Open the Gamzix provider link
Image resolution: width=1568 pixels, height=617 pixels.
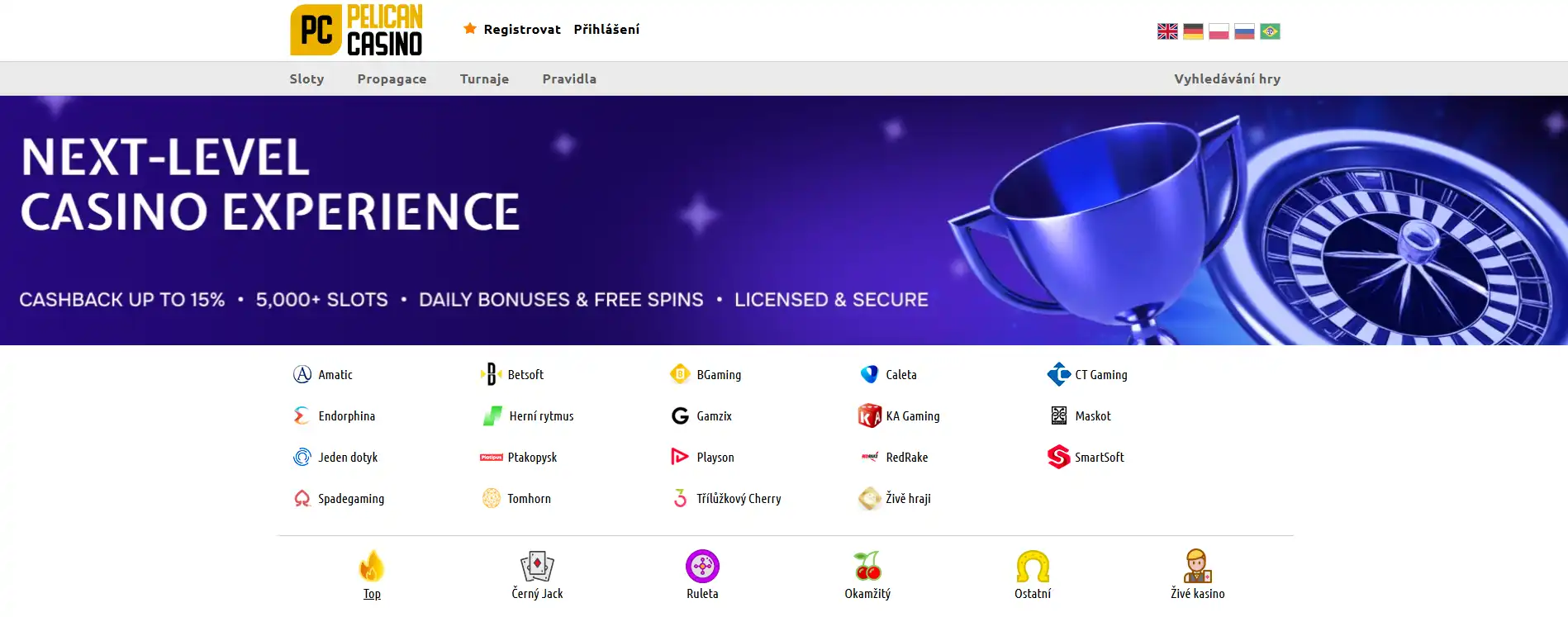coord(714,415)
